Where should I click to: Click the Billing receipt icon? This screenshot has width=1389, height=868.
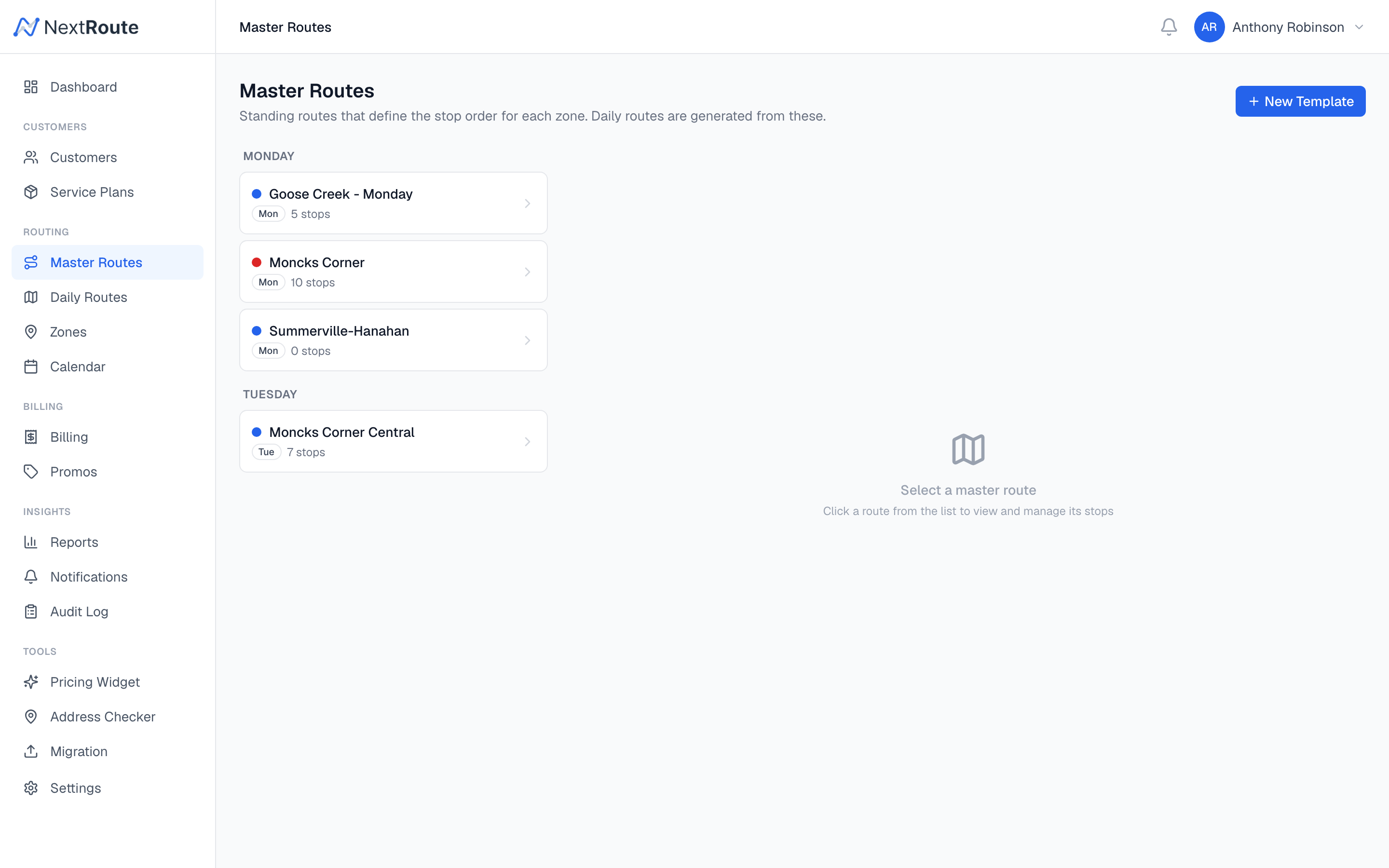point(31,437)
